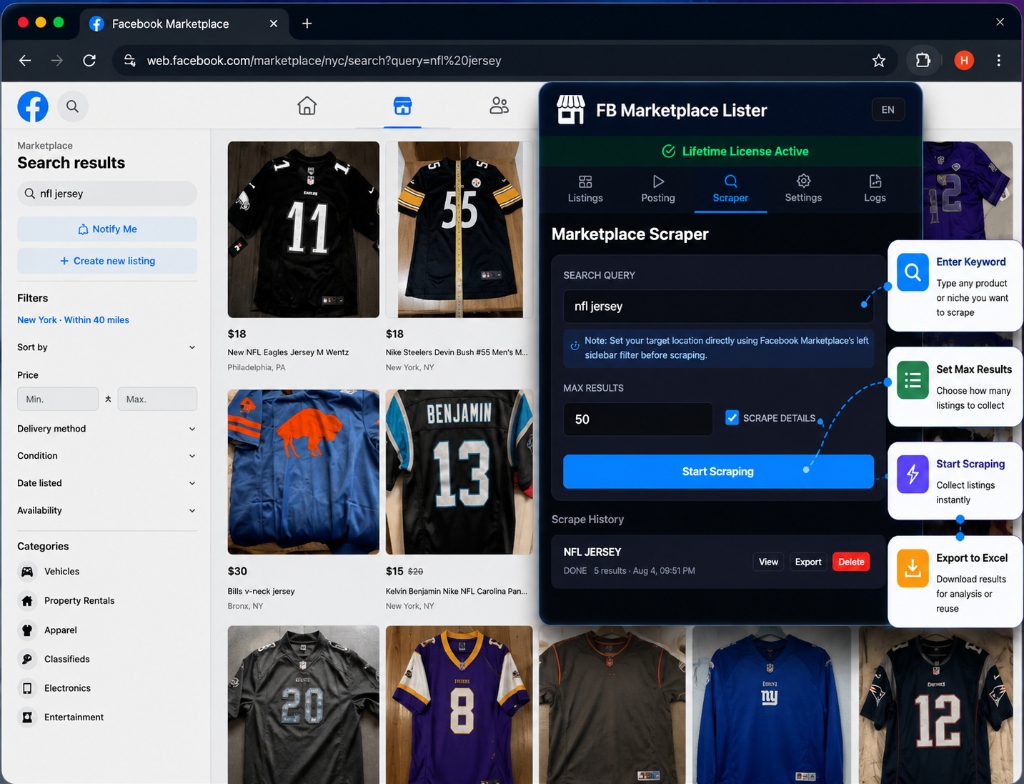Click the Search Query field with nfl jersey
The image size is (1024, 784).
click(x=718, y=306)
